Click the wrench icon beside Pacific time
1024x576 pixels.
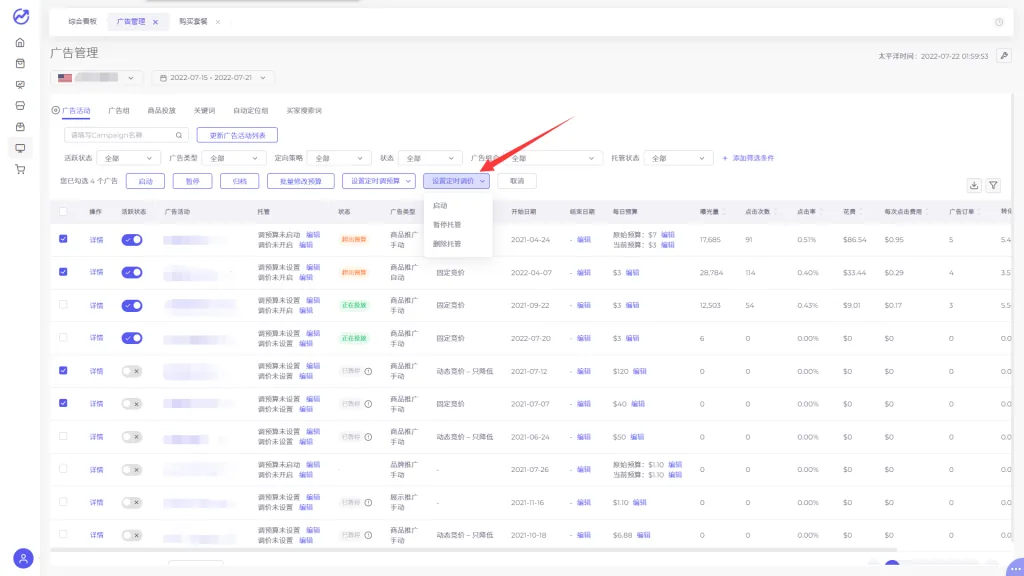click(x=1004, y=56)
